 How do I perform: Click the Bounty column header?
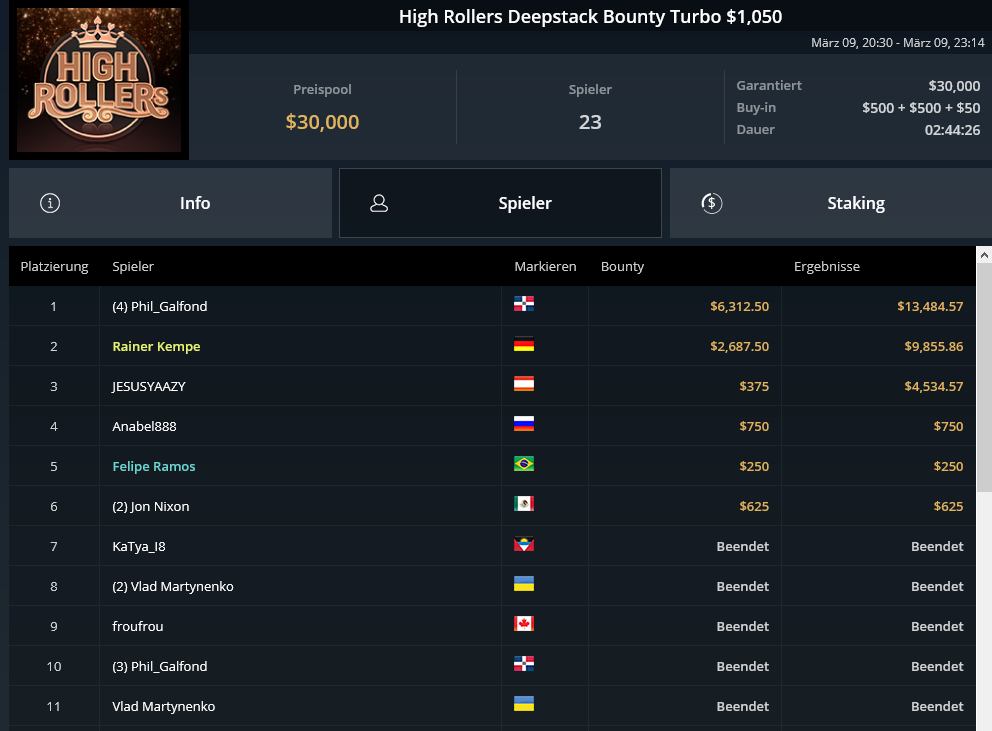[x=623, y=266]
